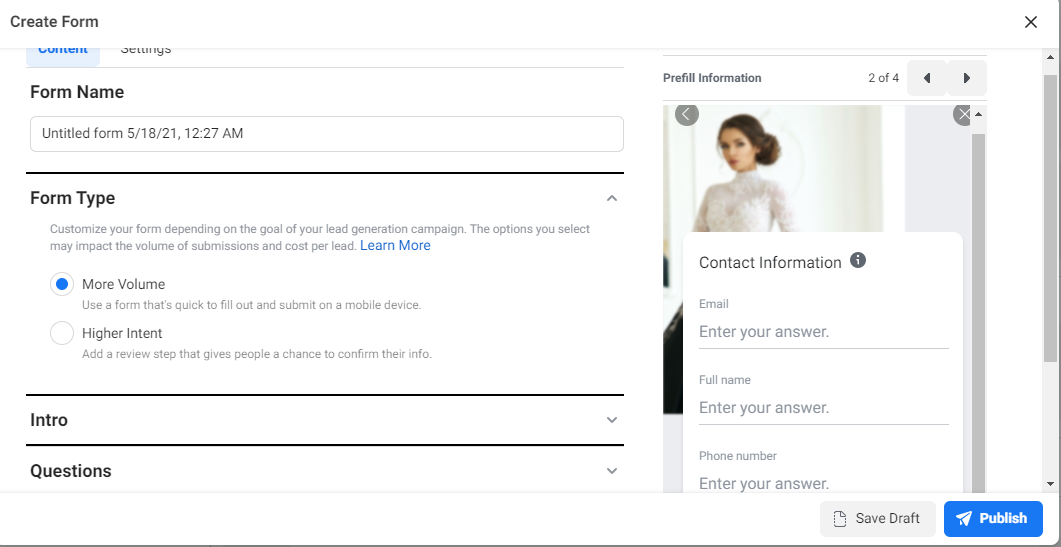Collapse the Form Type section
The image size is (1061, 547).
[612, 198]
